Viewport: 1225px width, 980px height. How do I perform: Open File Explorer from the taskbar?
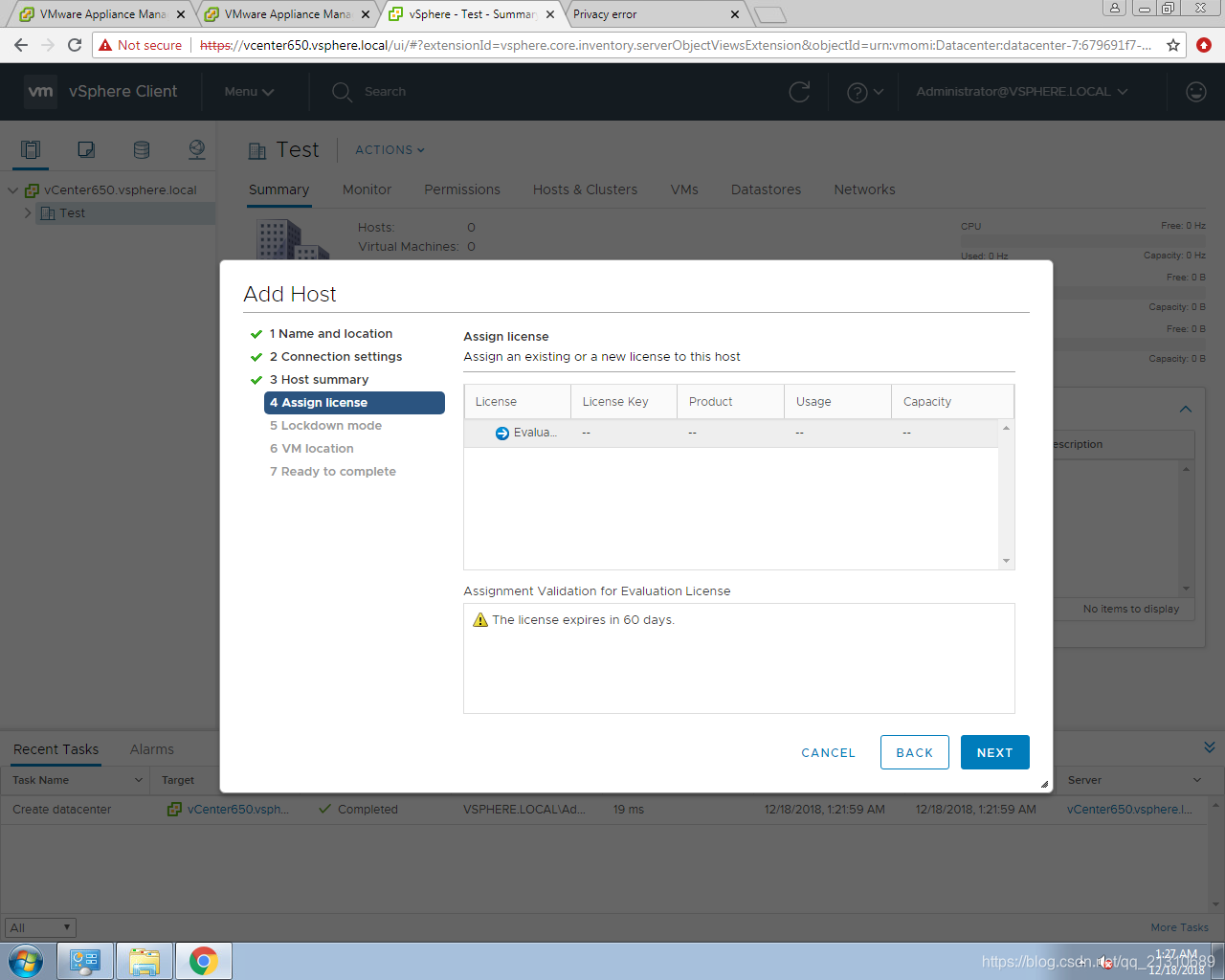pyautogui.click(x=145, y=961)
